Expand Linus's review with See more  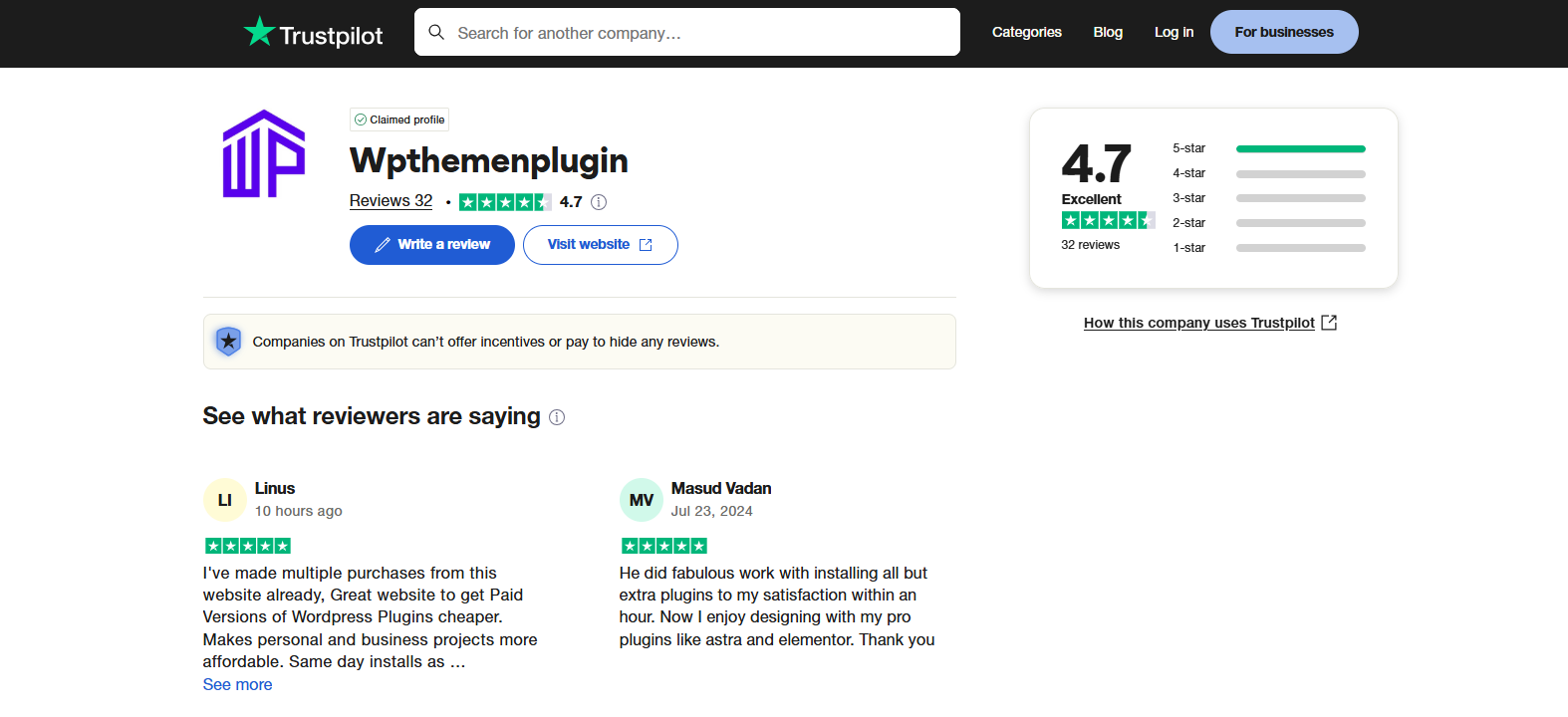(x=237, y=684)
